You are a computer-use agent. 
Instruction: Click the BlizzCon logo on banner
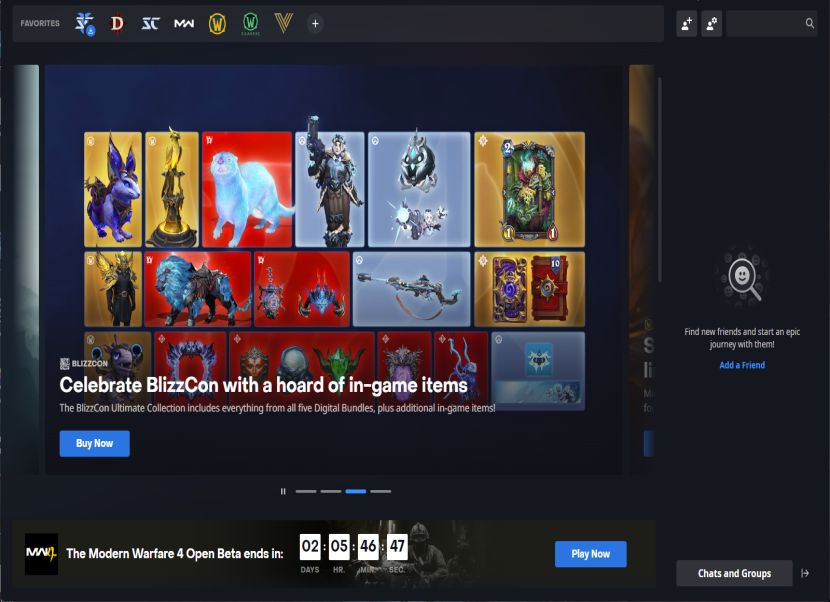point(84,363)
